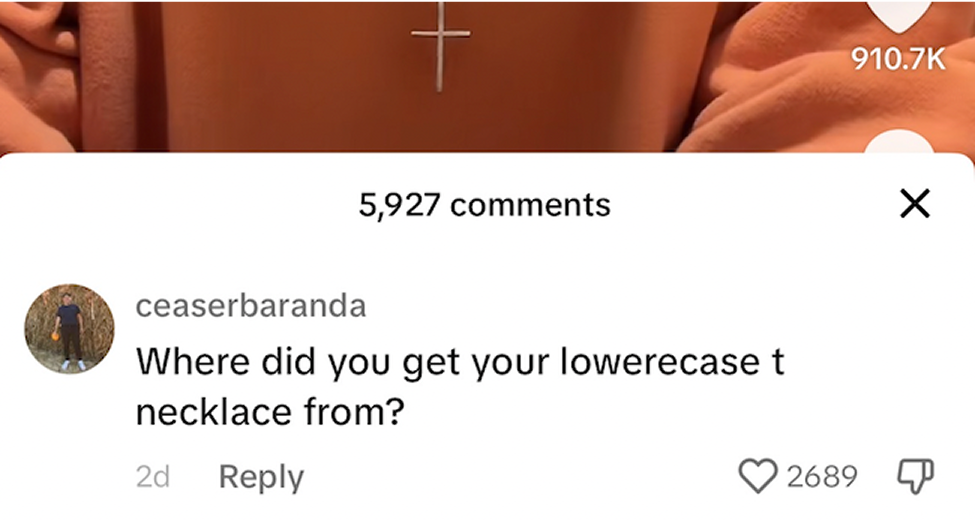Tap the 'necklace from?' line of the comment
Image resolution: width=975 pixels, height=520 pixels.
point(270,411)
